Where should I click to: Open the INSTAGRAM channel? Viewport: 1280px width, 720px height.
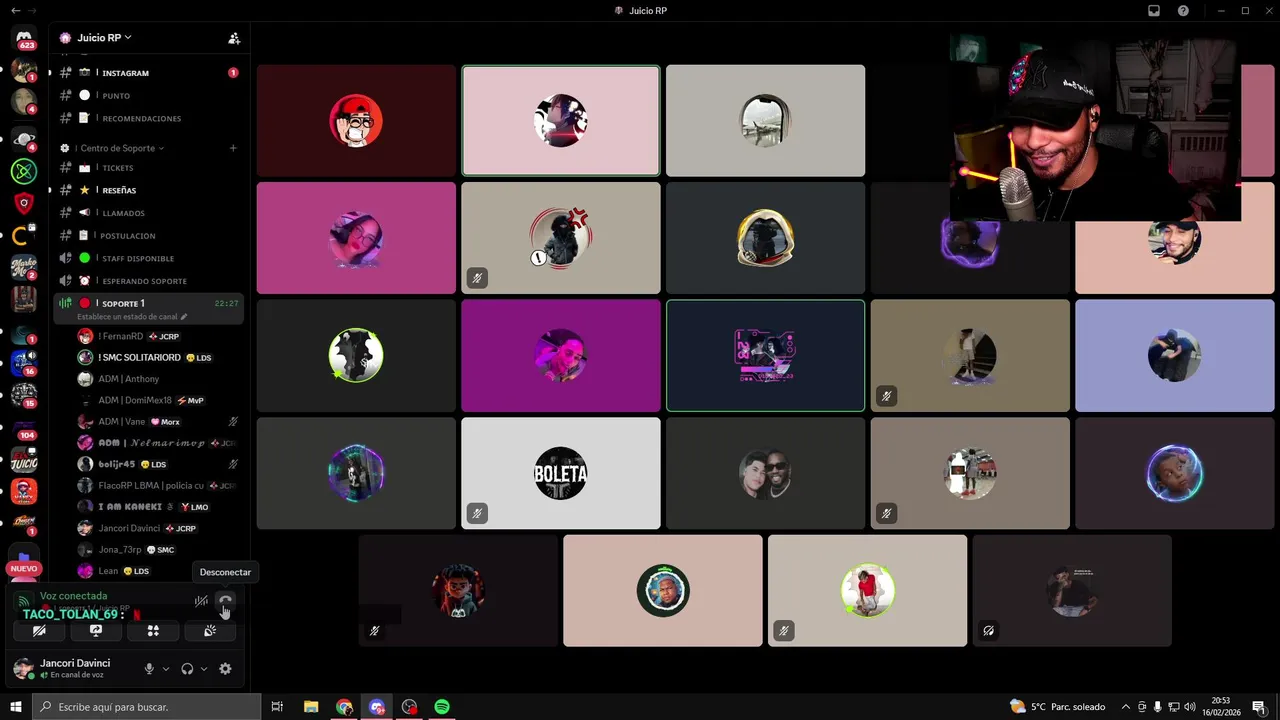tap(148, 73)
